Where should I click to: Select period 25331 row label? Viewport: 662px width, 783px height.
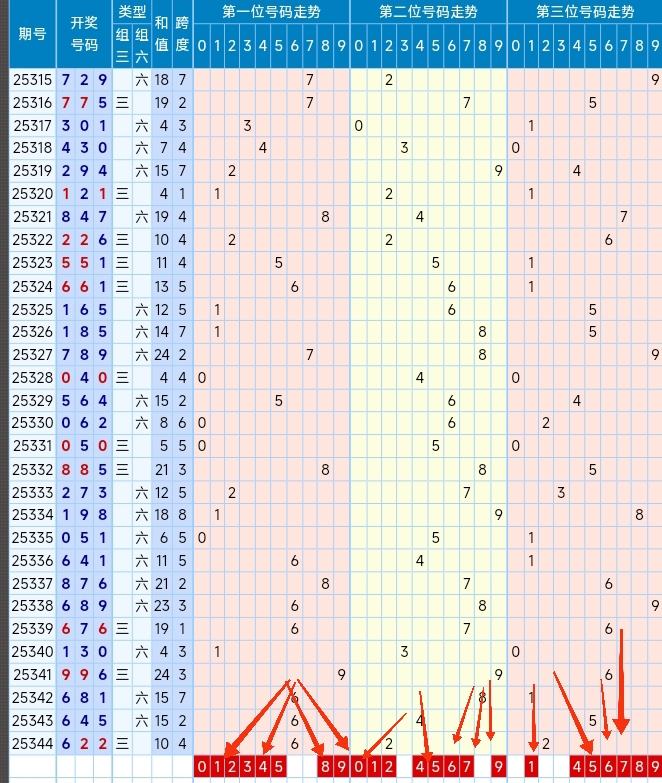(32, 445)
